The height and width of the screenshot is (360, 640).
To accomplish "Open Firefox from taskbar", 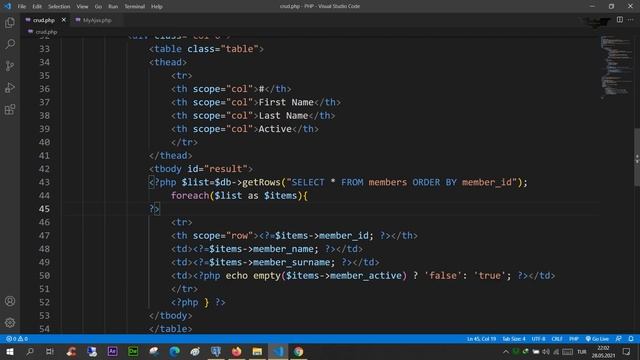I will [236, 351].
